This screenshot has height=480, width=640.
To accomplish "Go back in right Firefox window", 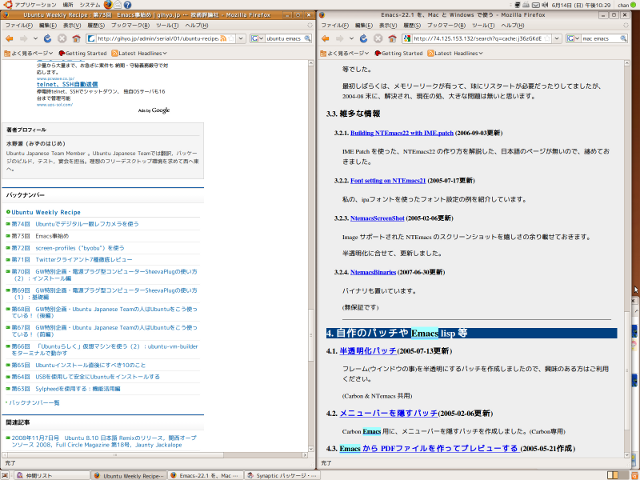I will pos(326,38).
